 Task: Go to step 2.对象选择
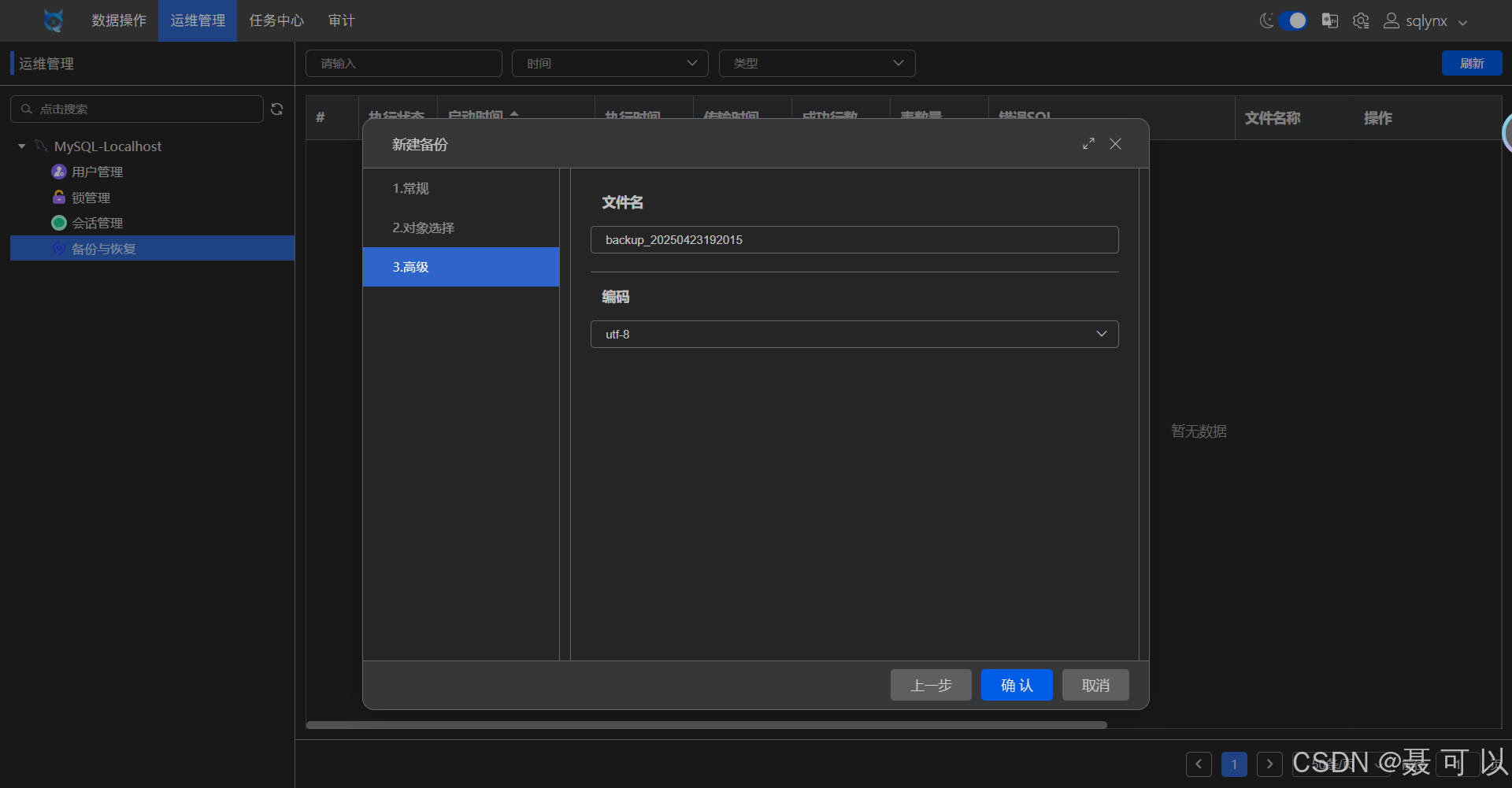pos(461,228)
